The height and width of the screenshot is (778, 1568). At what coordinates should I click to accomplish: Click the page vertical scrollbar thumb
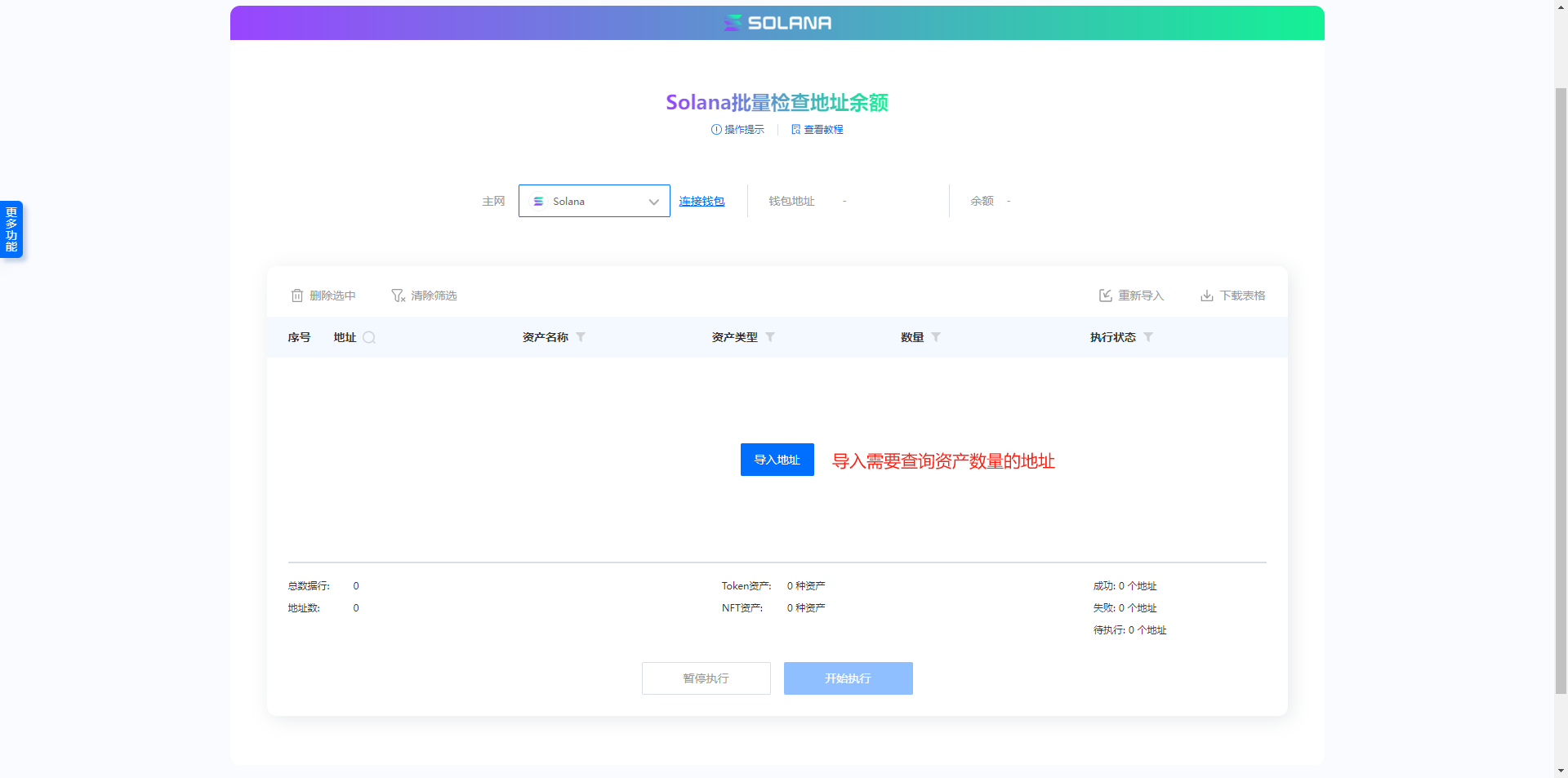pos(1561,390)
